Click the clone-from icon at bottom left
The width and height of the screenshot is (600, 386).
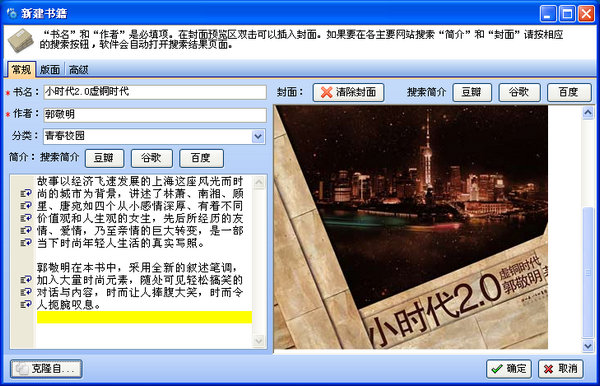click(22, 369)
